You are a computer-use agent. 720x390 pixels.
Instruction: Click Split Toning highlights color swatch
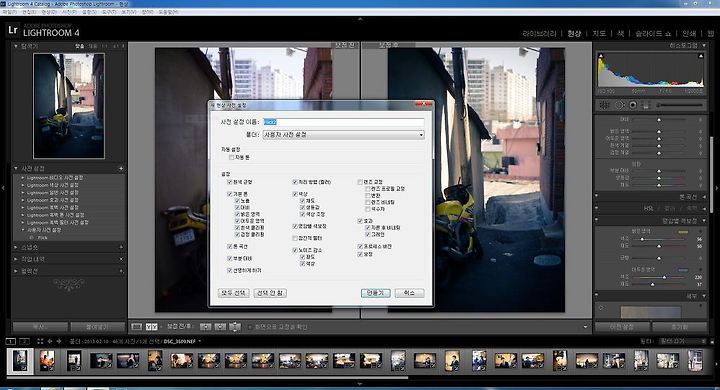point(683,232)
